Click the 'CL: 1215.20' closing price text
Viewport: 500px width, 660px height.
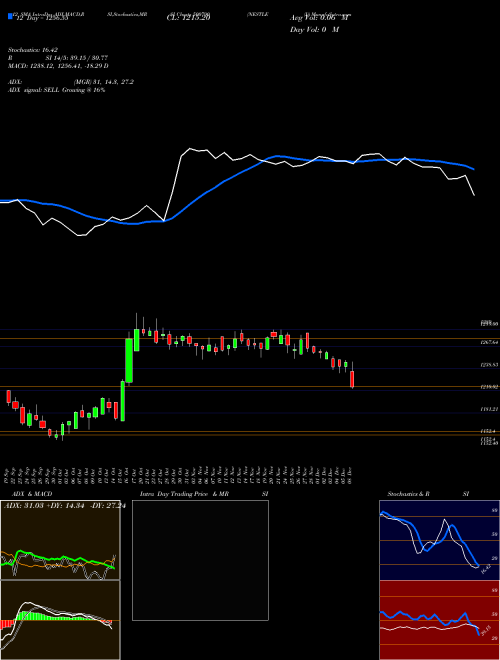[x=189, y=18]
